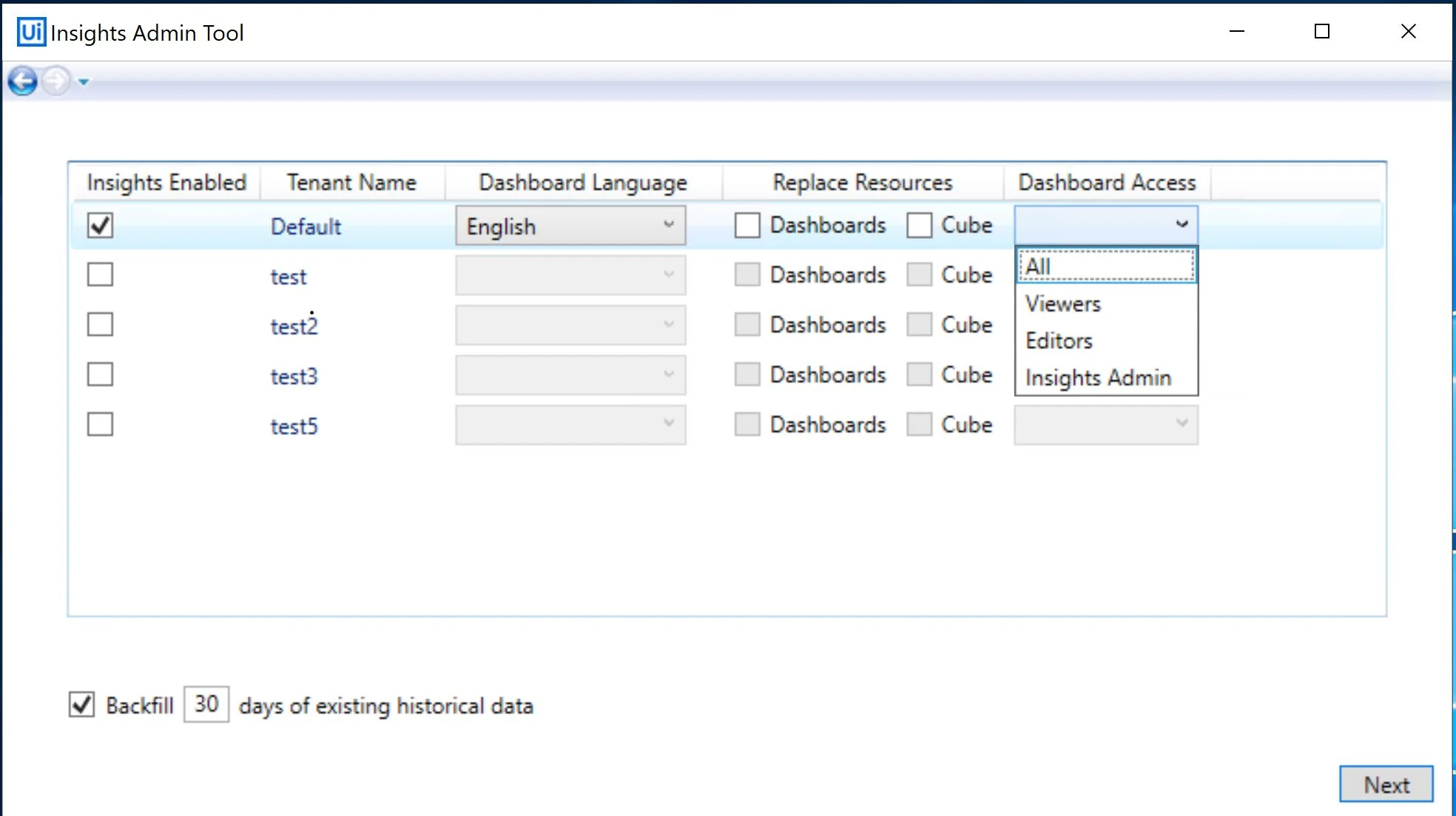This screenshot has width=1456, height=816.
Task: Click the blue back navigation arrow
Action: point(23,81)
